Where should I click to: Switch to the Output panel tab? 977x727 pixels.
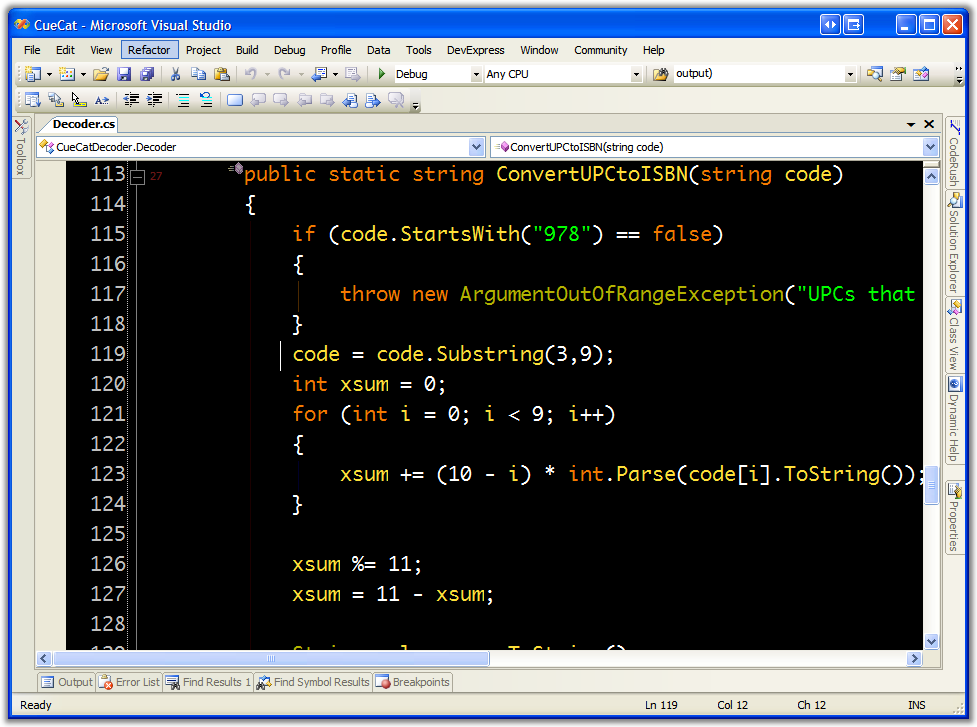tap(67, 682)
